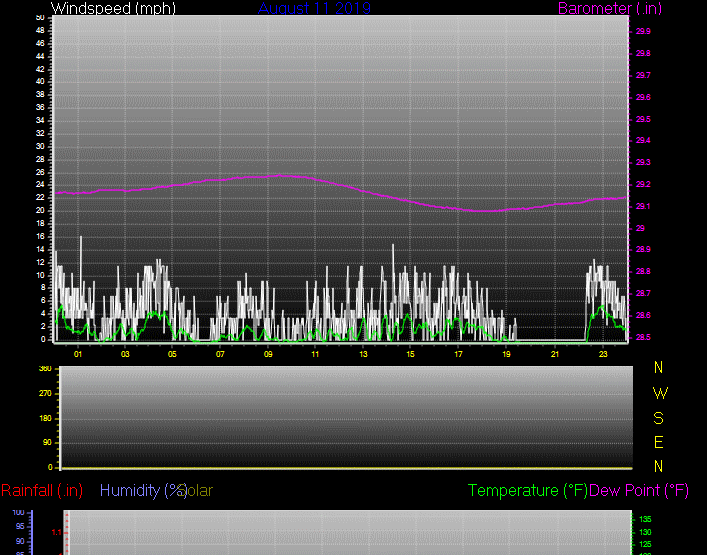Select the 270 degree direction label
Image resolution: width=707 pixels, height=555 pixels.
click(46, 394)
